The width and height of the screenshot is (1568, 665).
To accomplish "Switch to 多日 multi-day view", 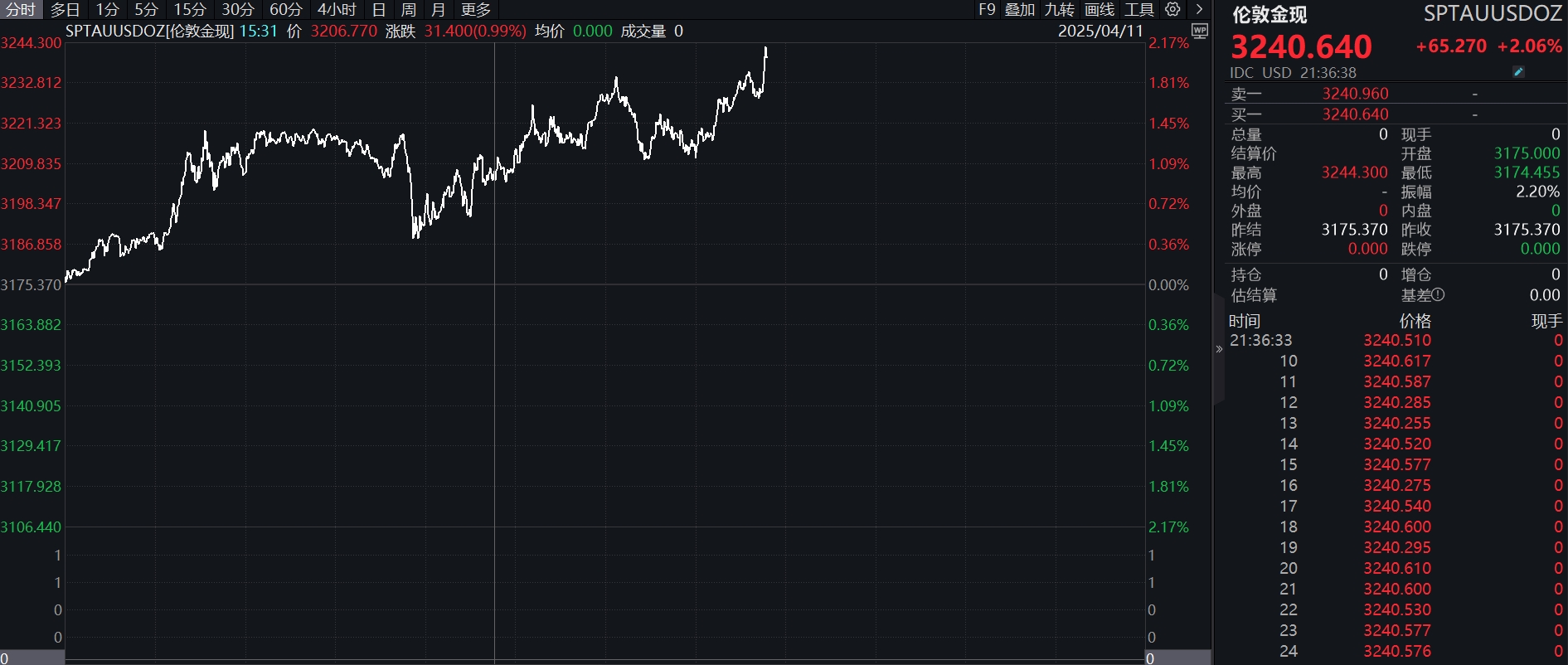I will coord(66,10).
